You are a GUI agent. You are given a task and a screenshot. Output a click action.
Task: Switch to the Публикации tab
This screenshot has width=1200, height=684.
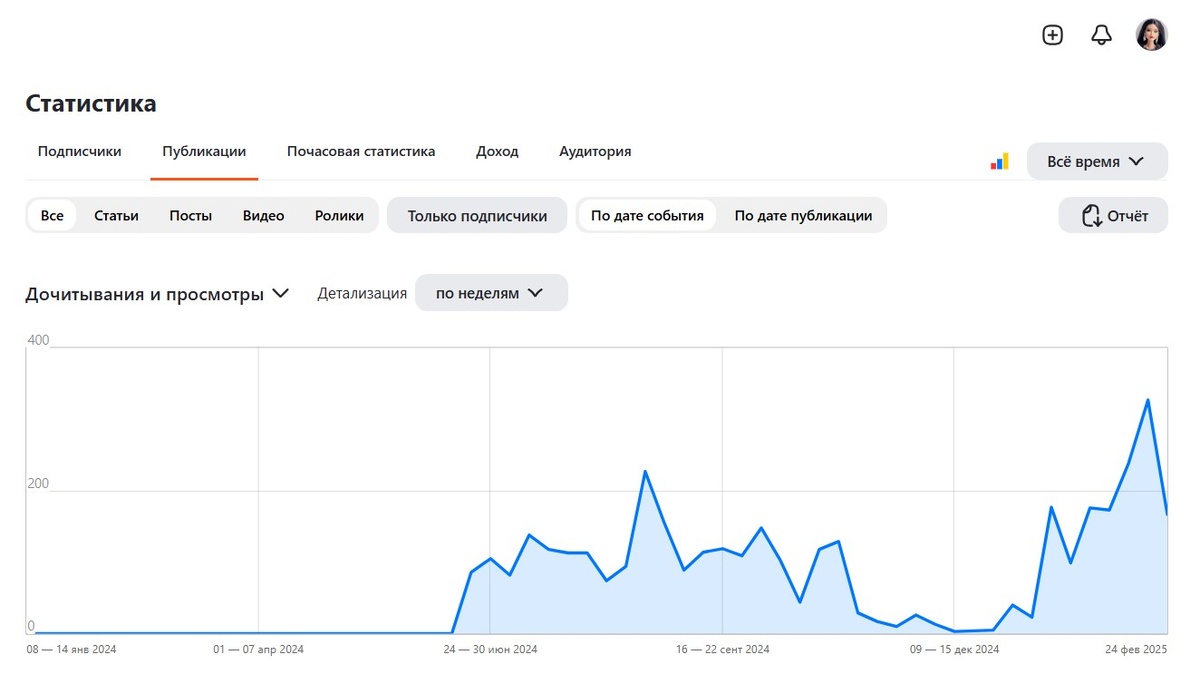204,152
